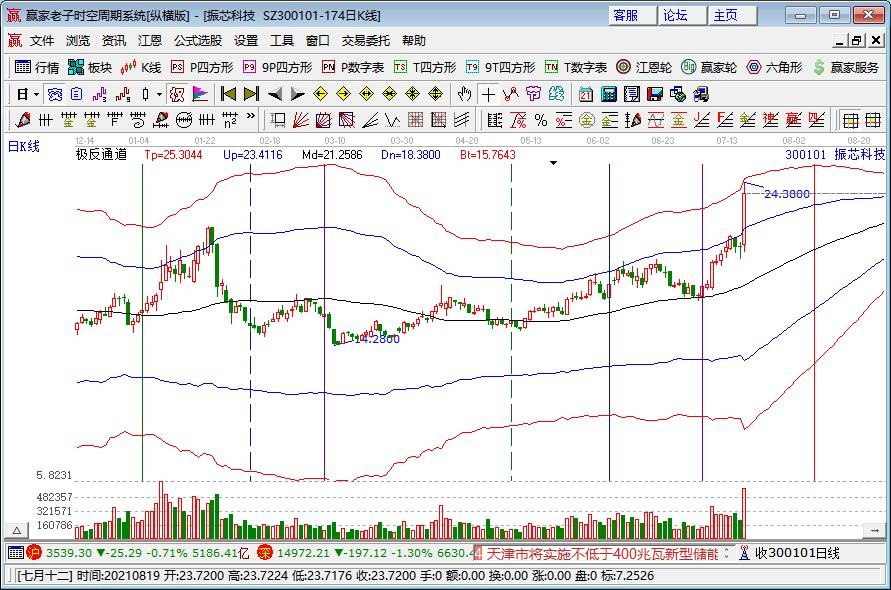
Task: Open the 江恩 menu
Action: (149, 41)
